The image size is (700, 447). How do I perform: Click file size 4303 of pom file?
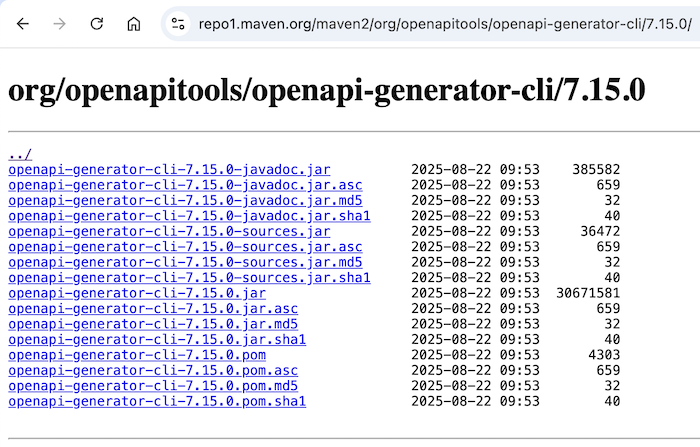(604, 355)
